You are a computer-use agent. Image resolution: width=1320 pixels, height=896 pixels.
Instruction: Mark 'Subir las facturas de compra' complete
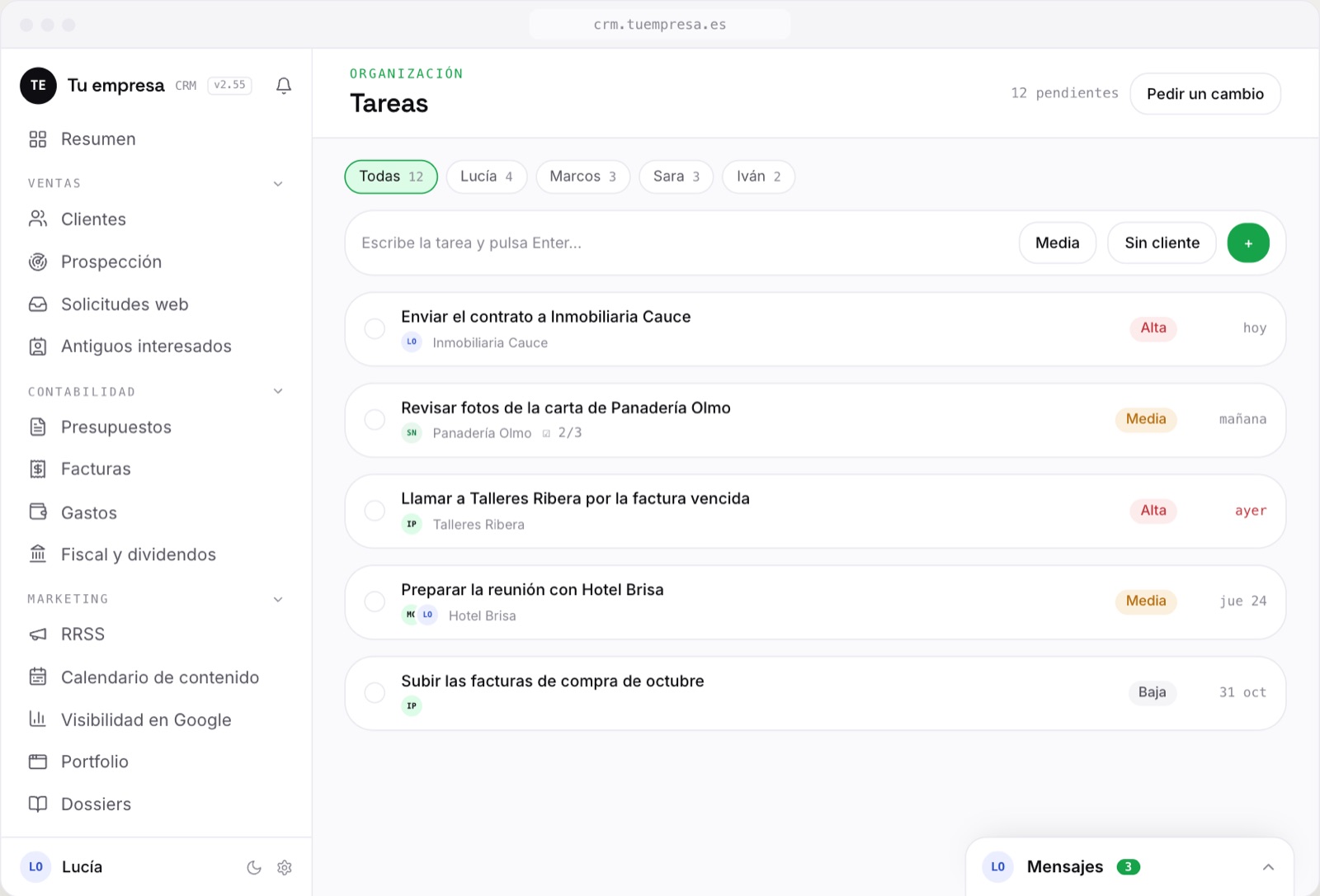point(375,693)
